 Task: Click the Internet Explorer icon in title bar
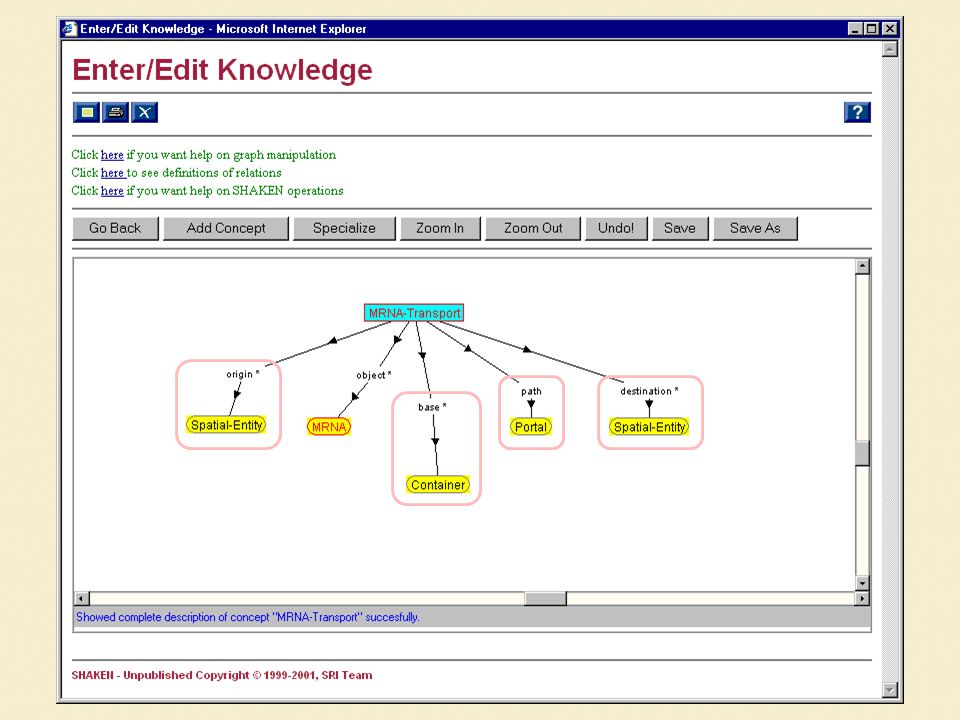tap(70, 29)
